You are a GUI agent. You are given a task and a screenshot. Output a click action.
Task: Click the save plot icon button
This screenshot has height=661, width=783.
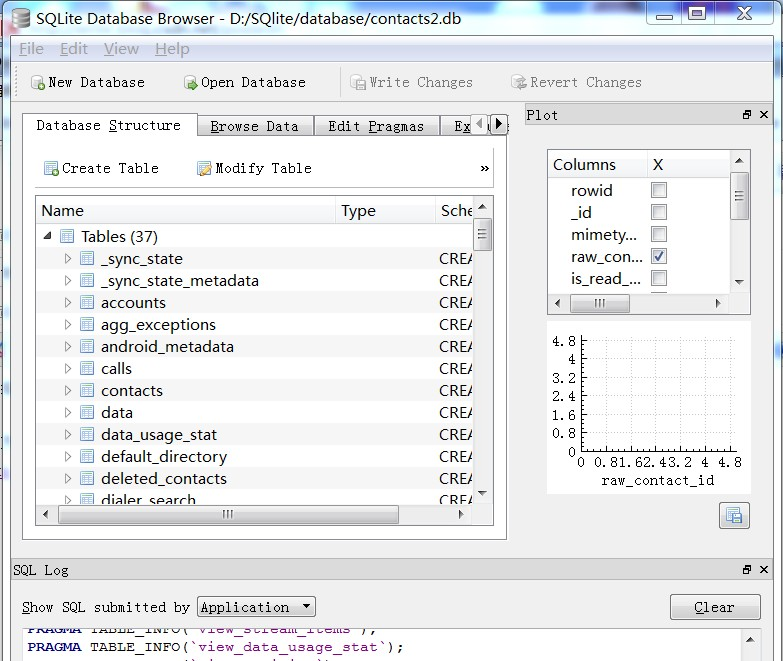pyautogui.click(x=734, y=515)
